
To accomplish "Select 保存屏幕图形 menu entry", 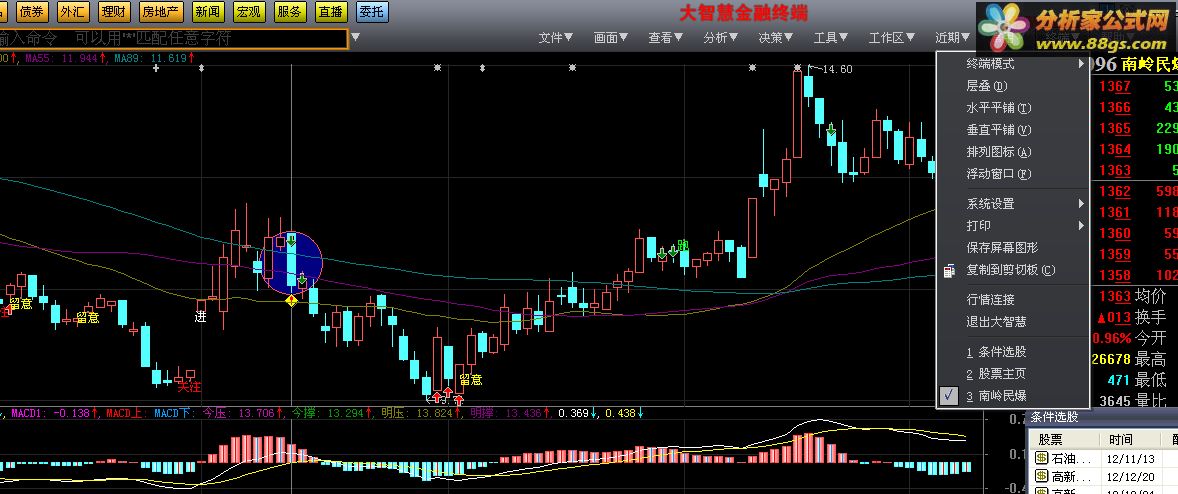I will [x=1012, y=247].
